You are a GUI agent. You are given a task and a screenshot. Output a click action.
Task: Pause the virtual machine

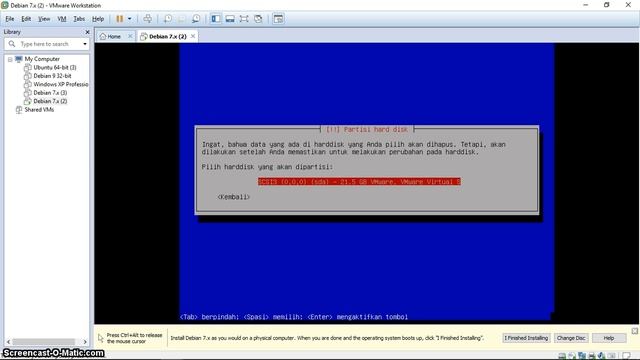(x=120, y=19)
